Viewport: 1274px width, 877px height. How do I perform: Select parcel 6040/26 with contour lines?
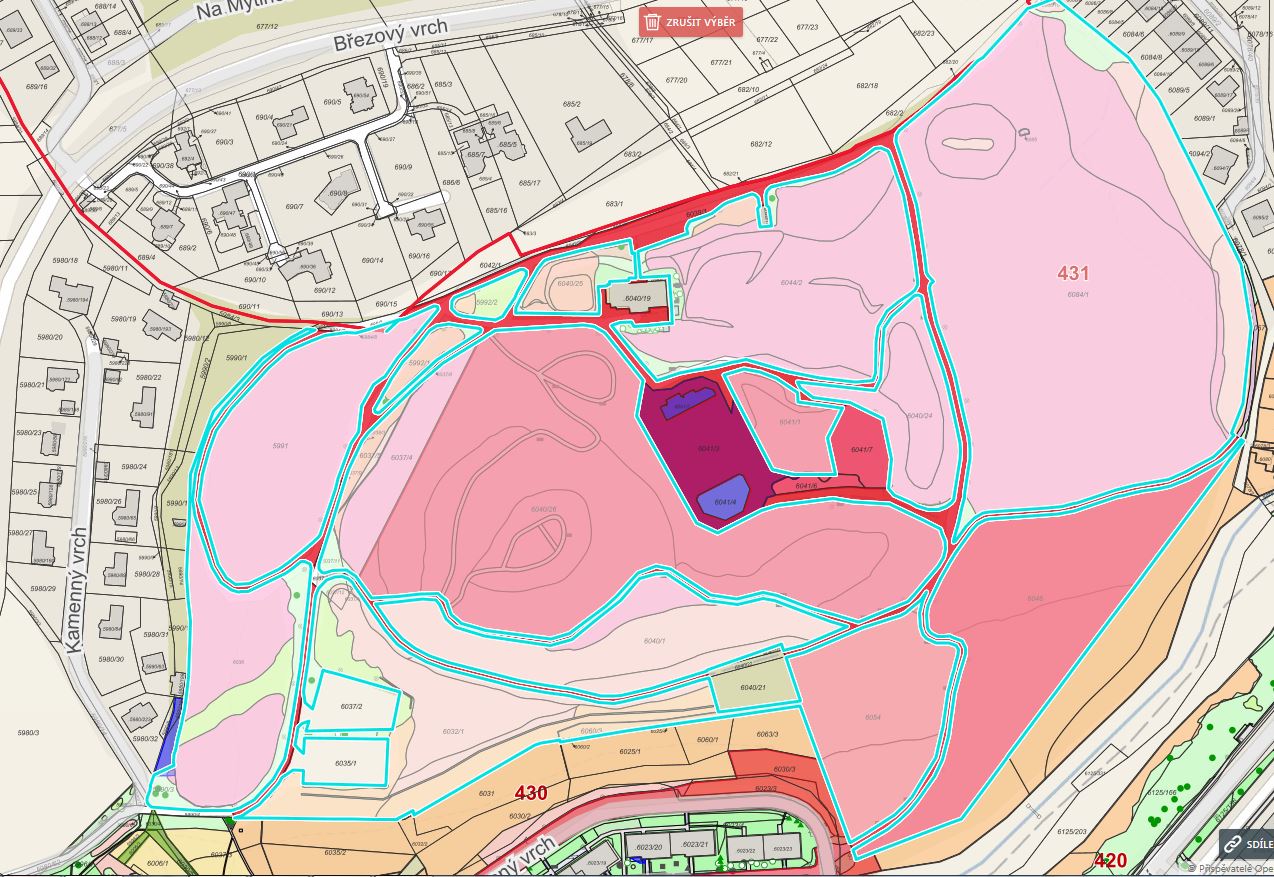pyautogui.click(x=543, y=510)
